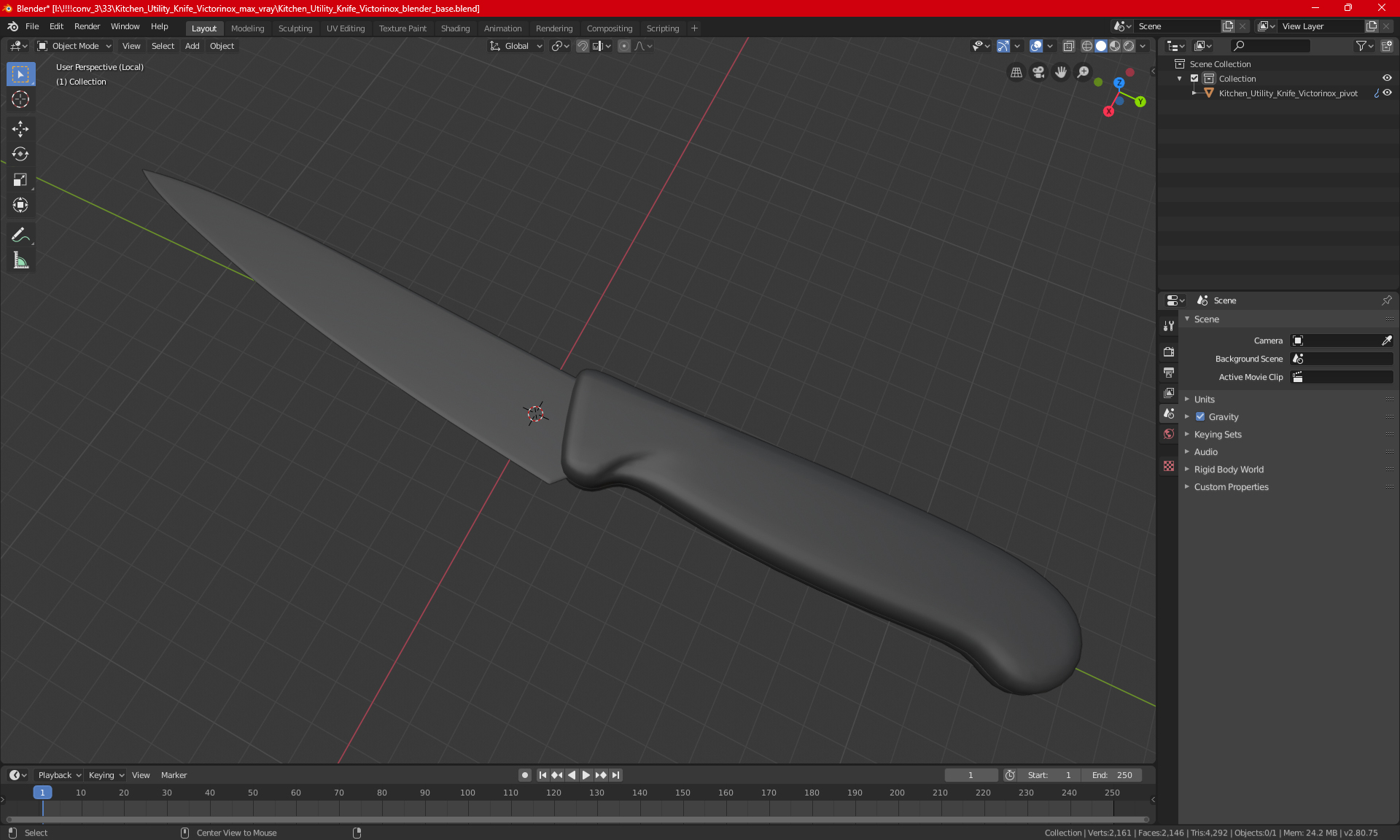Viewport: 1400px width, 840px height.
Task: Open the Object Mode dropdown
Action: (74, 46)
